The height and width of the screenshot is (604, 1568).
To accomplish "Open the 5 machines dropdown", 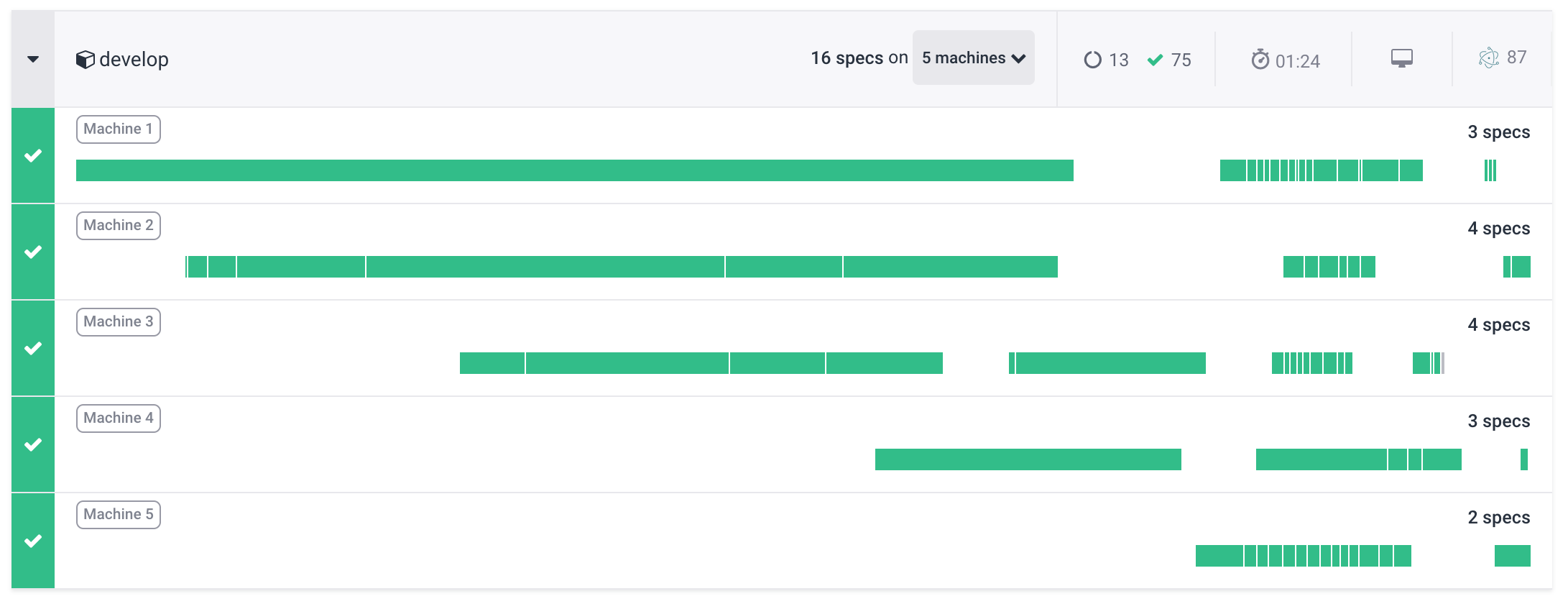I will click(973, 58).
